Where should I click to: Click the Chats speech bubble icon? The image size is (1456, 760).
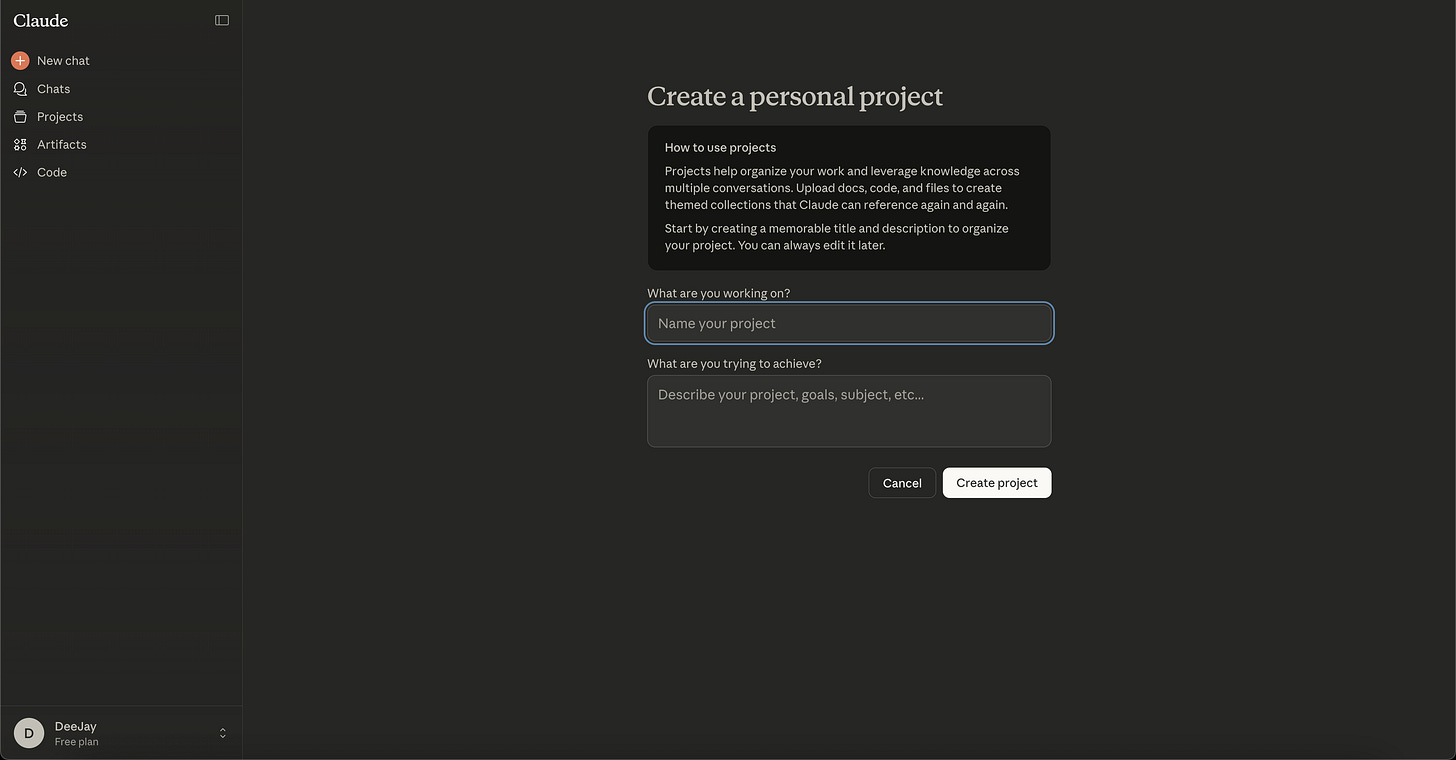[20, 89]
